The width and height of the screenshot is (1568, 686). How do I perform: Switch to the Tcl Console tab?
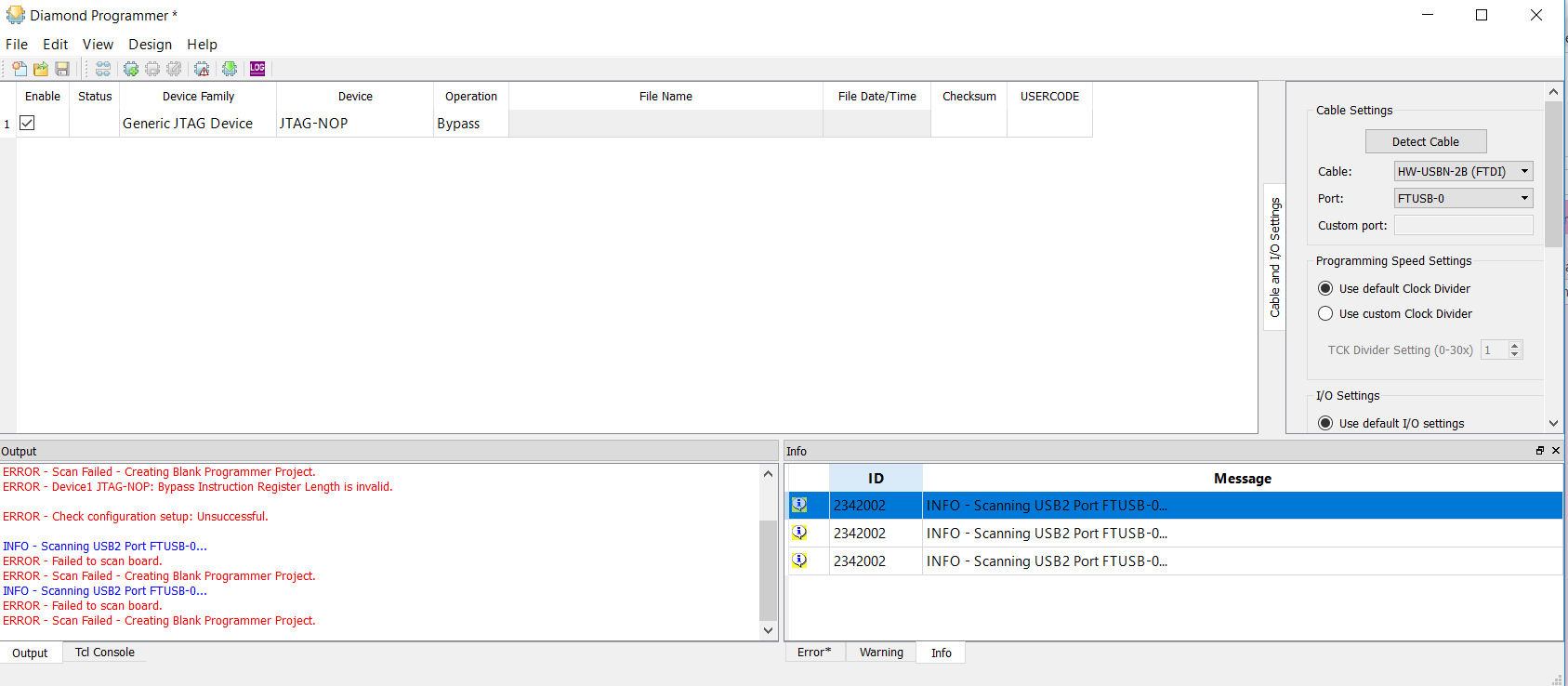(x=104, y=653)
